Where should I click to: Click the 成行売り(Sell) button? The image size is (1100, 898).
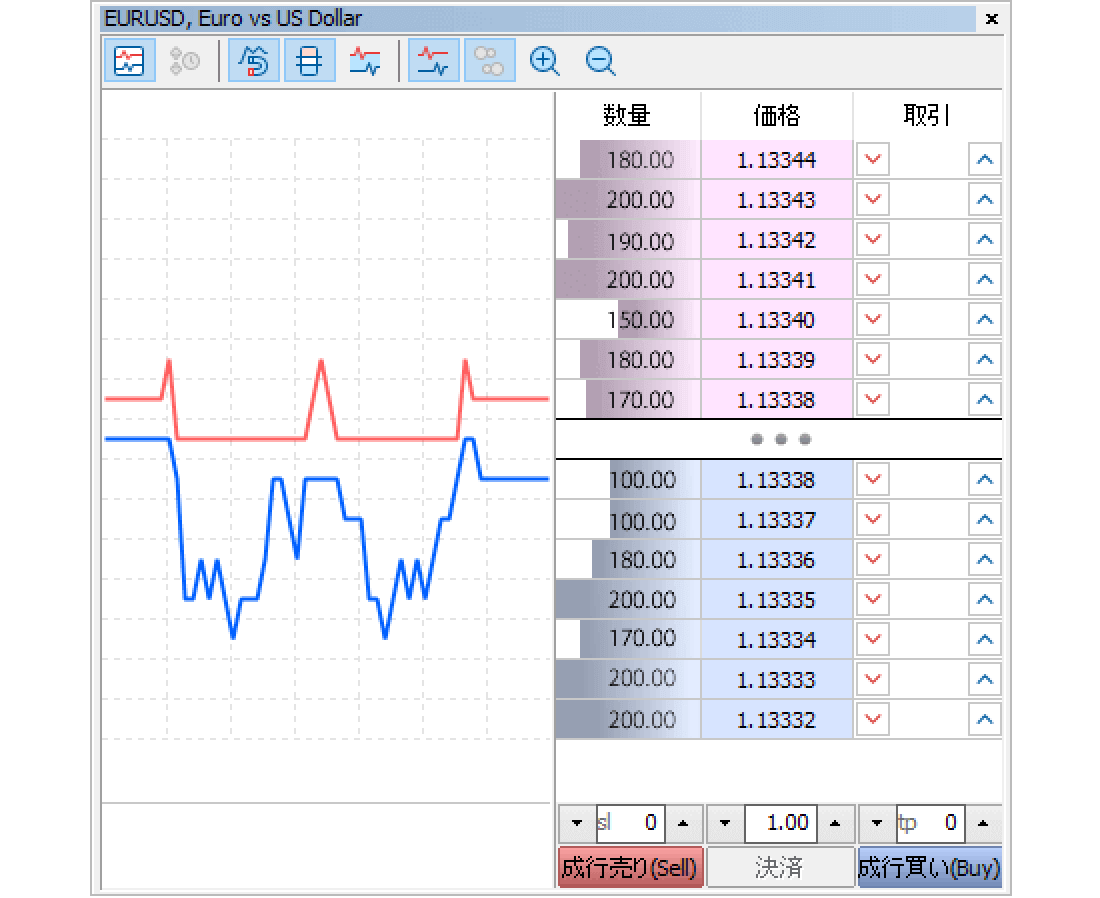(x=631, y=868)
